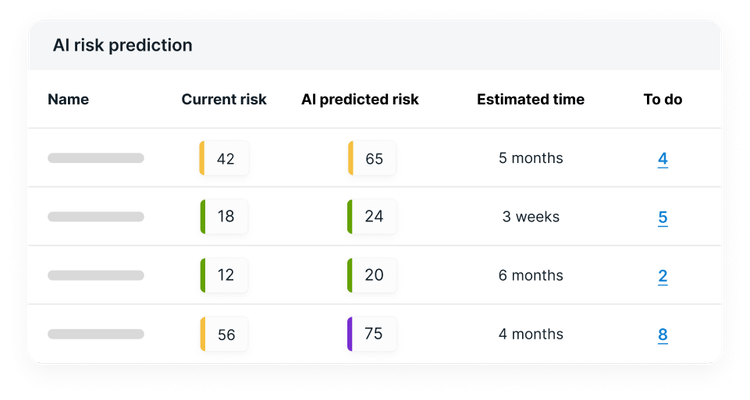This screenshot has height=400, width=750.
Task: Click the Current risk badge showing 42
Action: tap(224, 159)
